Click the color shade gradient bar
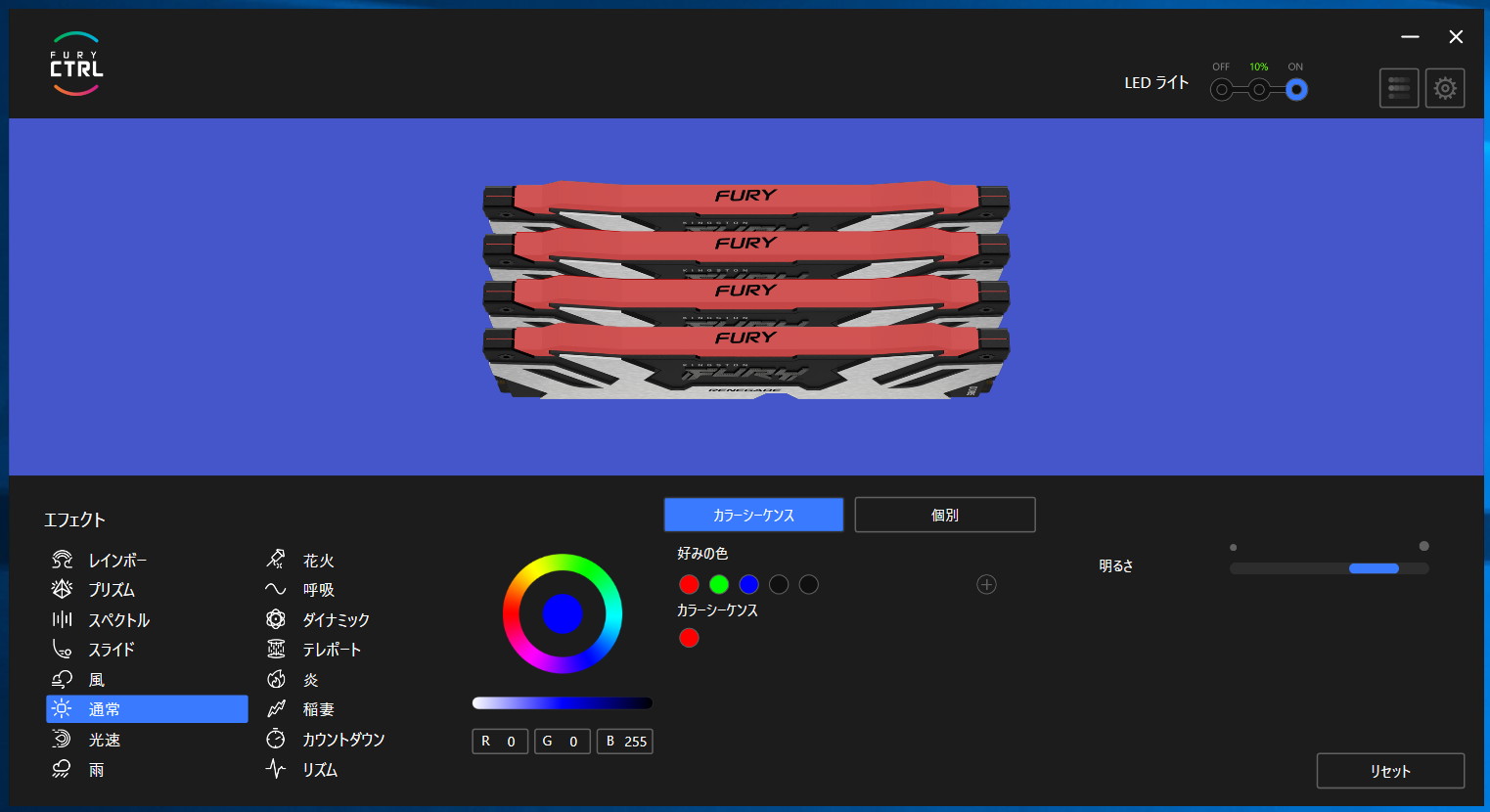The width and height of the screenshot is (1490, 812). [563, 702]
